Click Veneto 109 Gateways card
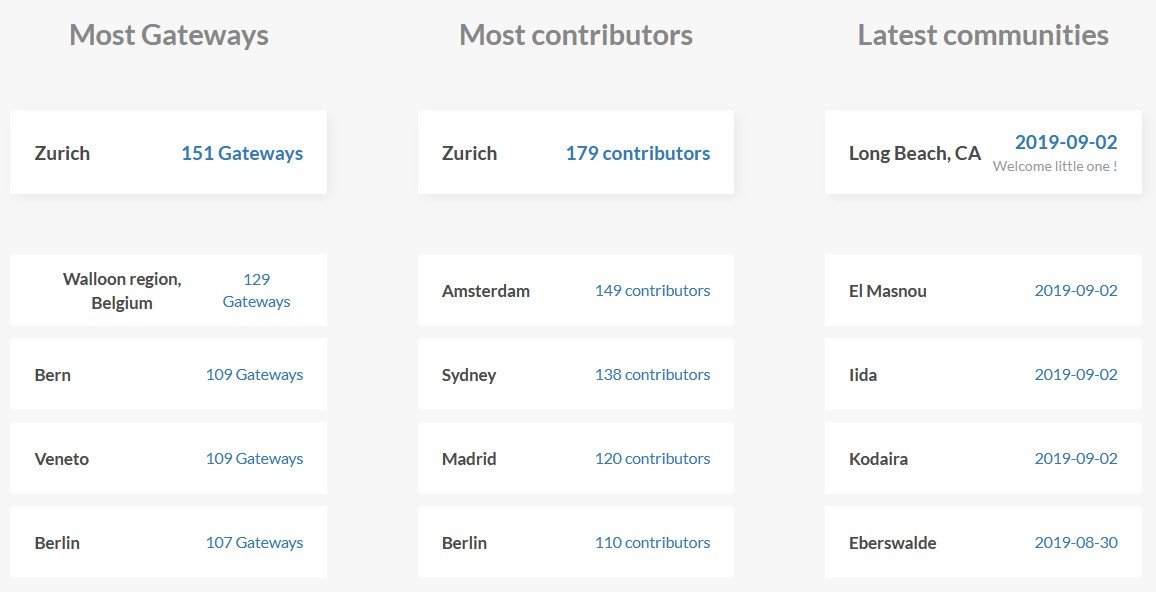This screenshot has height=592, width=1156. coord(168,459)
